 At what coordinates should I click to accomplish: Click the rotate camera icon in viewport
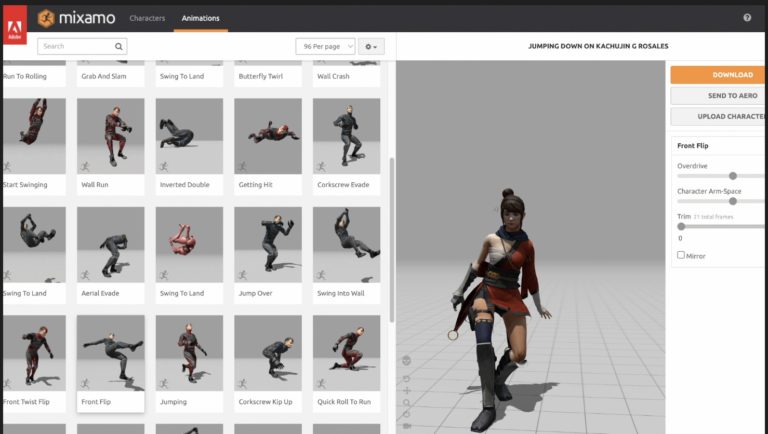point(406,379)
